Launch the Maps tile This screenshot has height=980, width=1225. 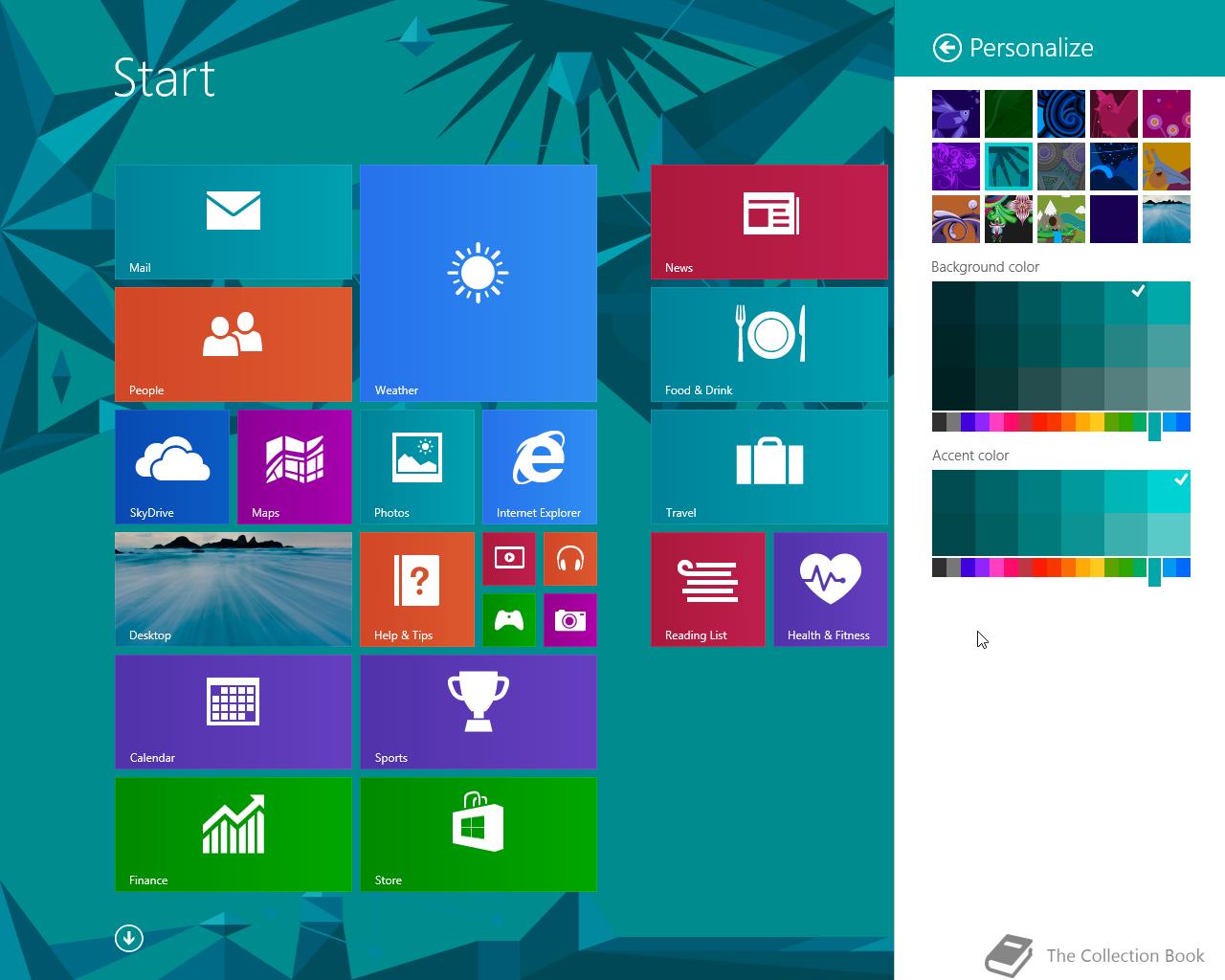click(295, 467)
